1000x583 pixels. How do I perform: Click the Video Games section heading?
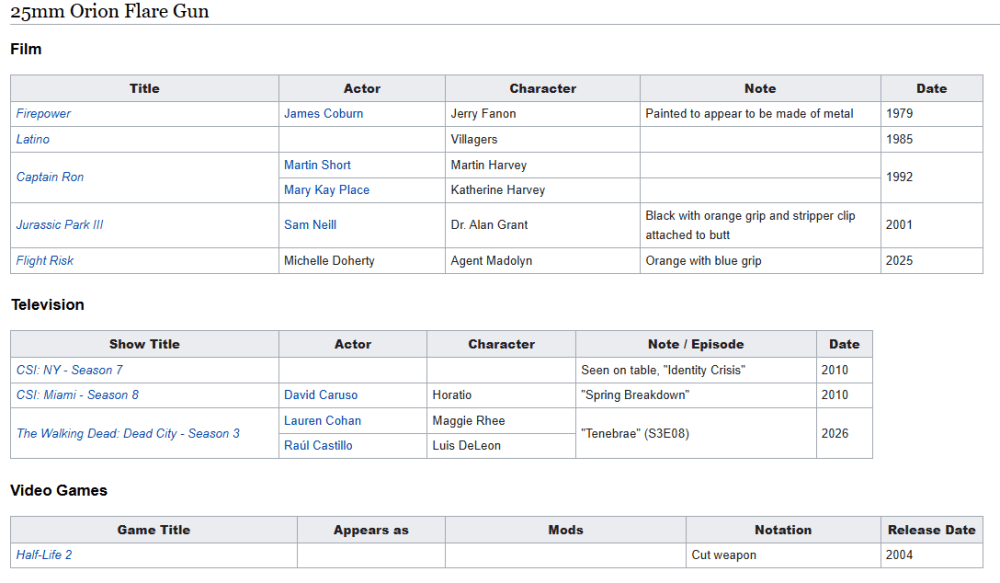tap(59, 491)
